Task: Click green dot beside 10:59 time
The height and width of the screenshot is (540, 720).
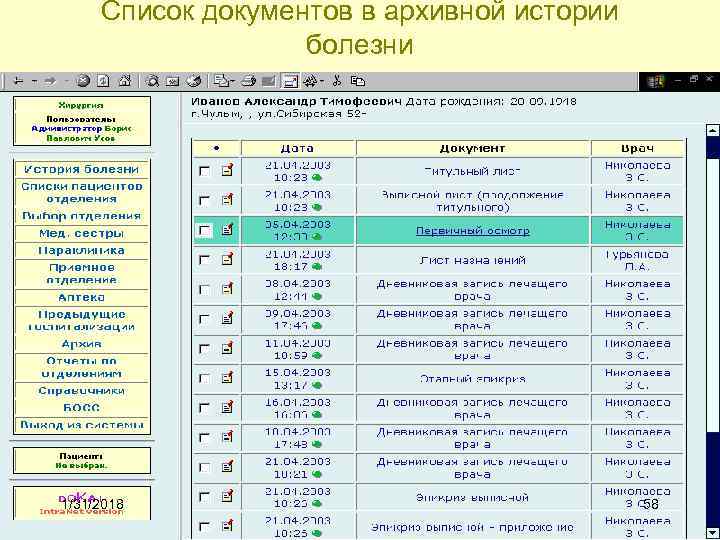Action: (317, 355)
